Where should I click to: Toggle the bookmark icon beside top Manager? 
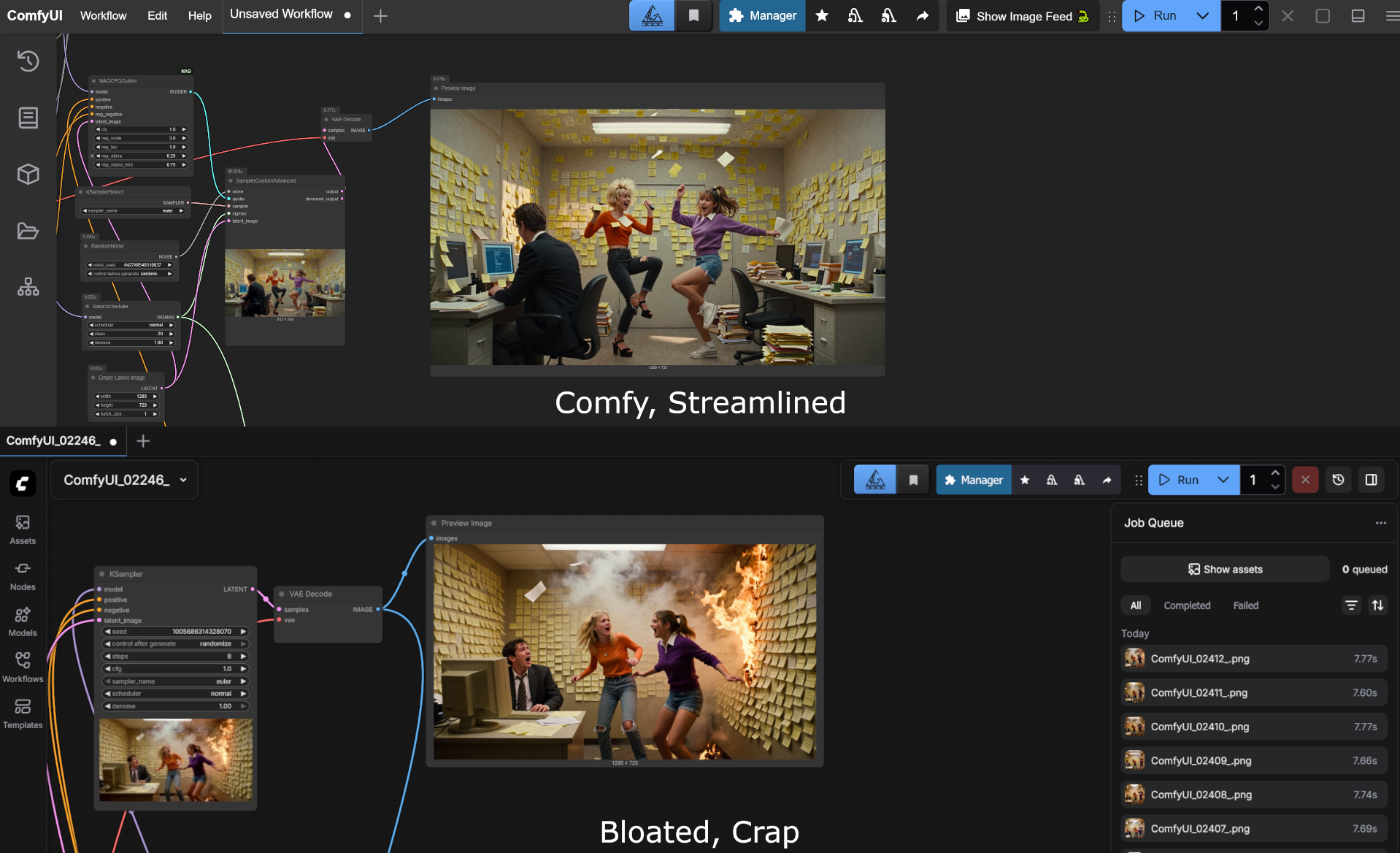(x=693, y=16)
